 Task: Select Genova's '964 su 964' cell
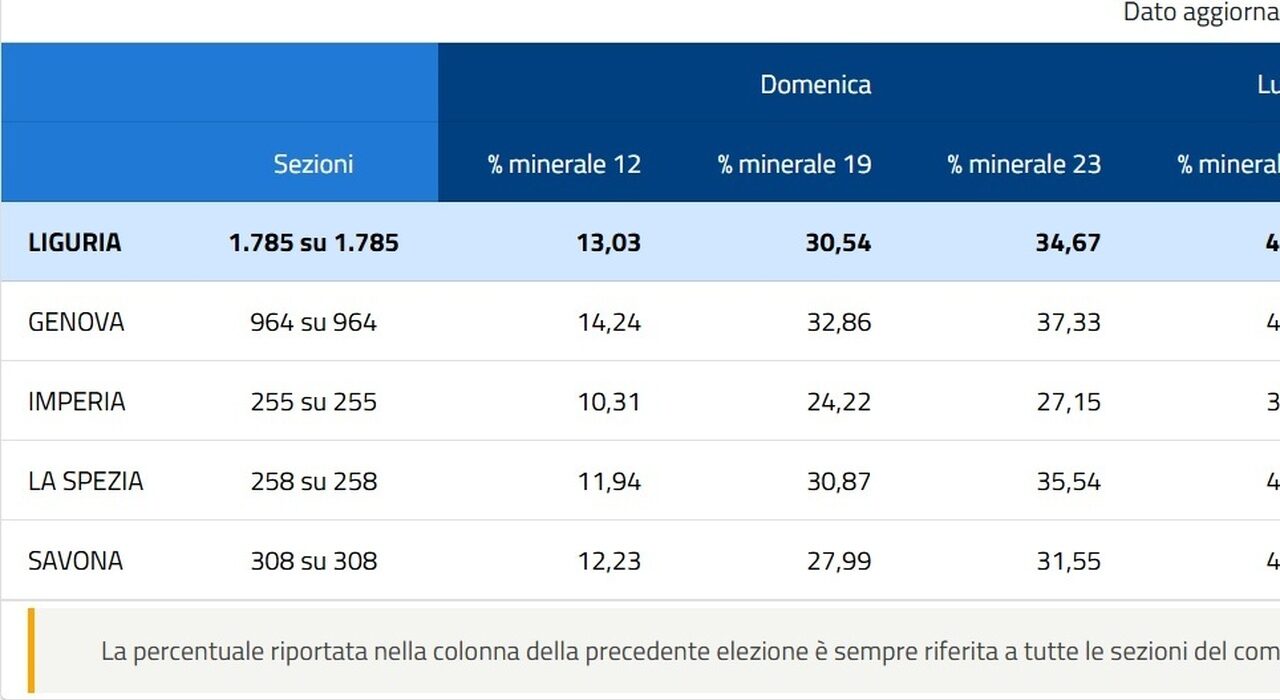pyautogui.click(x=314, y=322)
